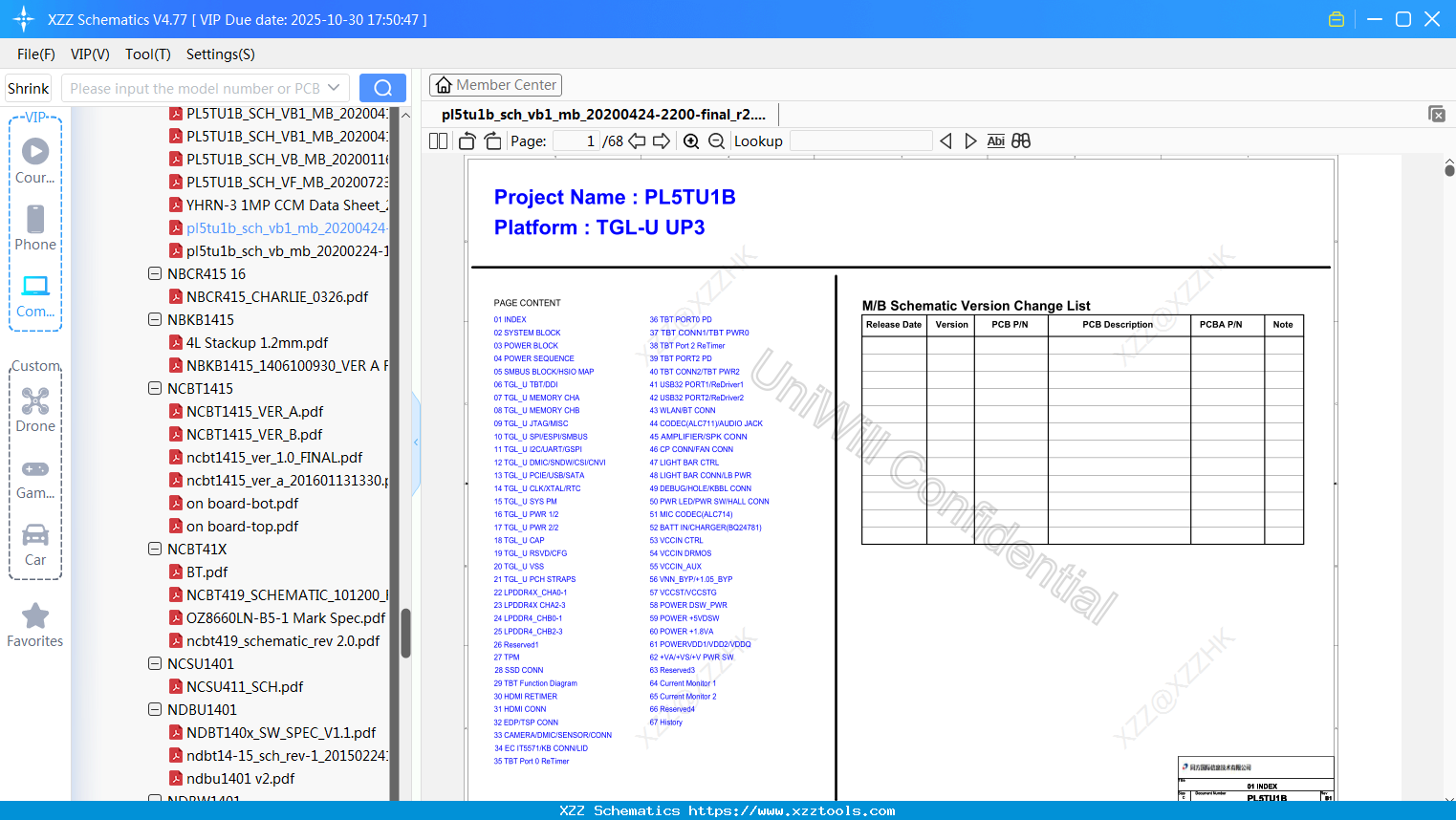The height and width of the screenshot is (820, 1456).
Task: Zoom out of the schematic page
Action: click(716, 141)
